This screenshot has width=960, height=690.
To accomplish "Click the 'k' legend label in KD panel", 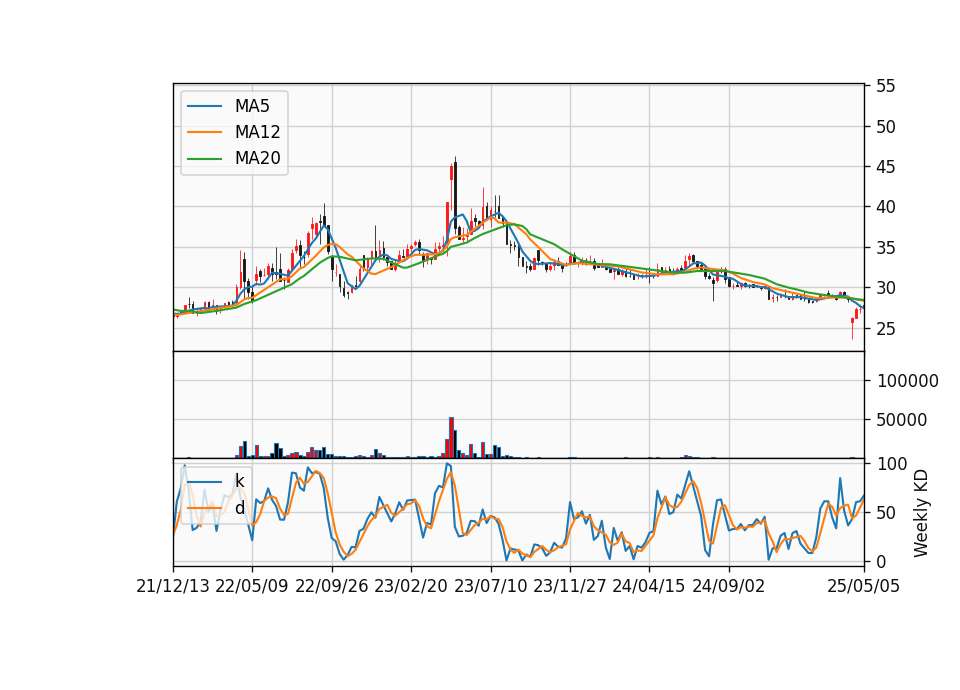I will [239, 481].
